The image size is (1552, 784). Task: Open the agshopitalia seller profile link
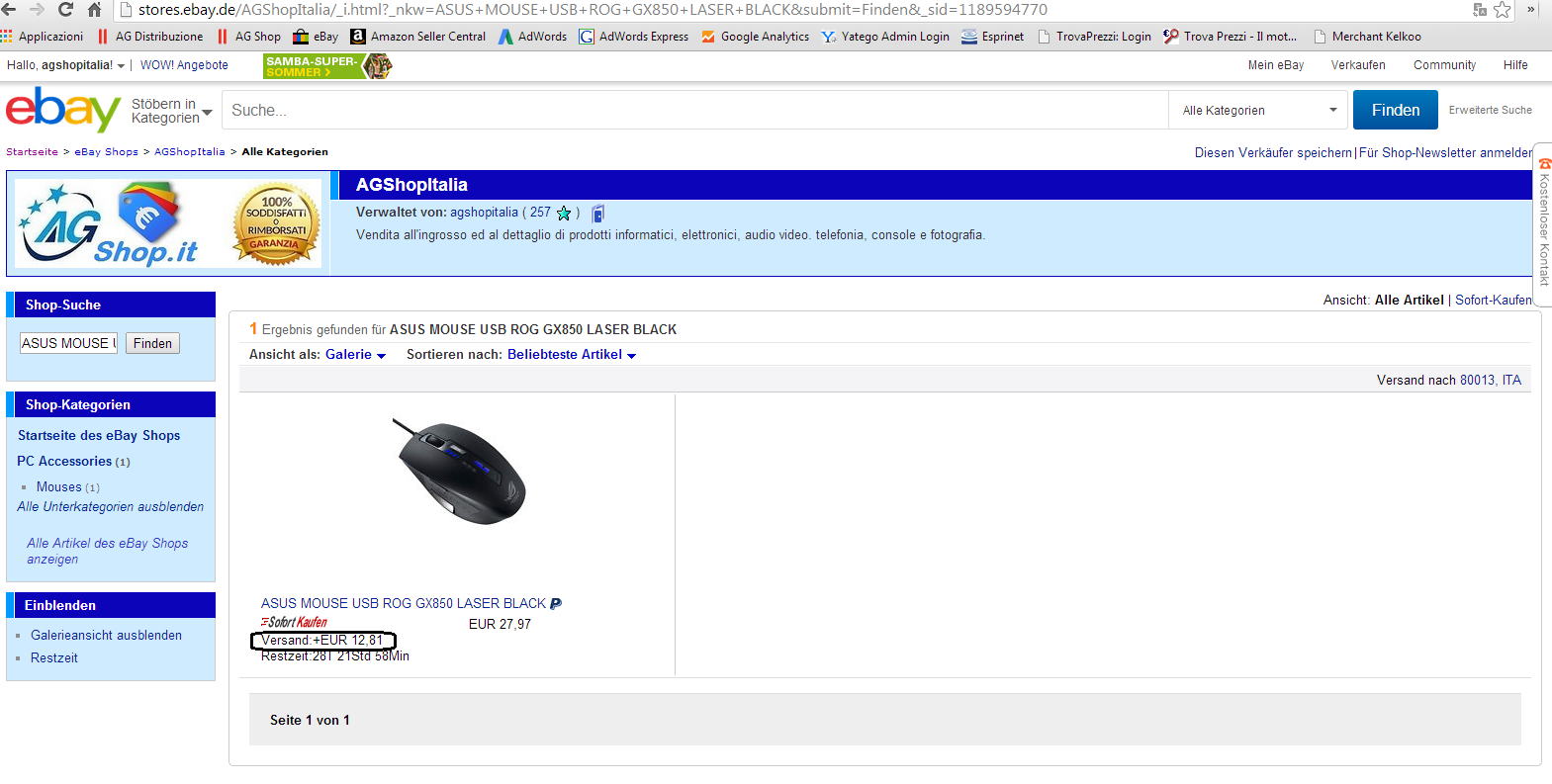click(x=484, y=213)
